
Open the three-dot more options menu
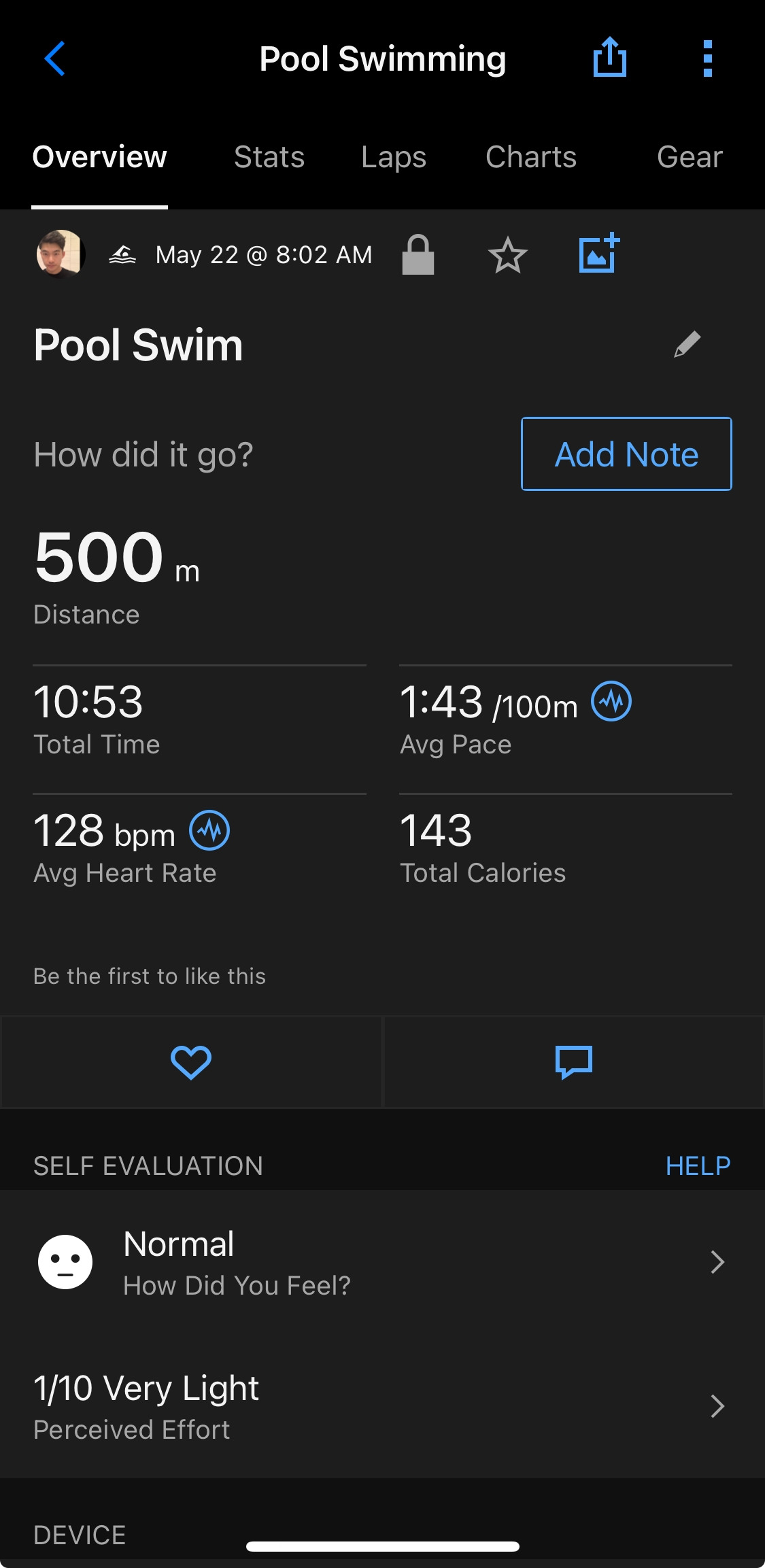tap(707, 58)
